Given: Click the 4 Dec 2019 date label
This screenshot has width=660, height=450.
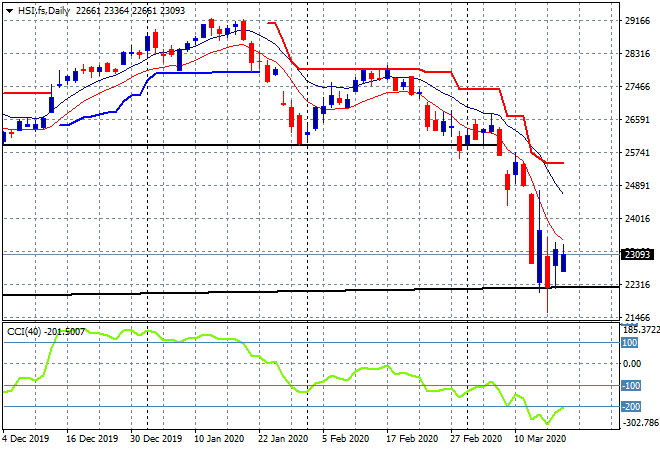Looking at the screenshot, I should click(x=25, y=439).
